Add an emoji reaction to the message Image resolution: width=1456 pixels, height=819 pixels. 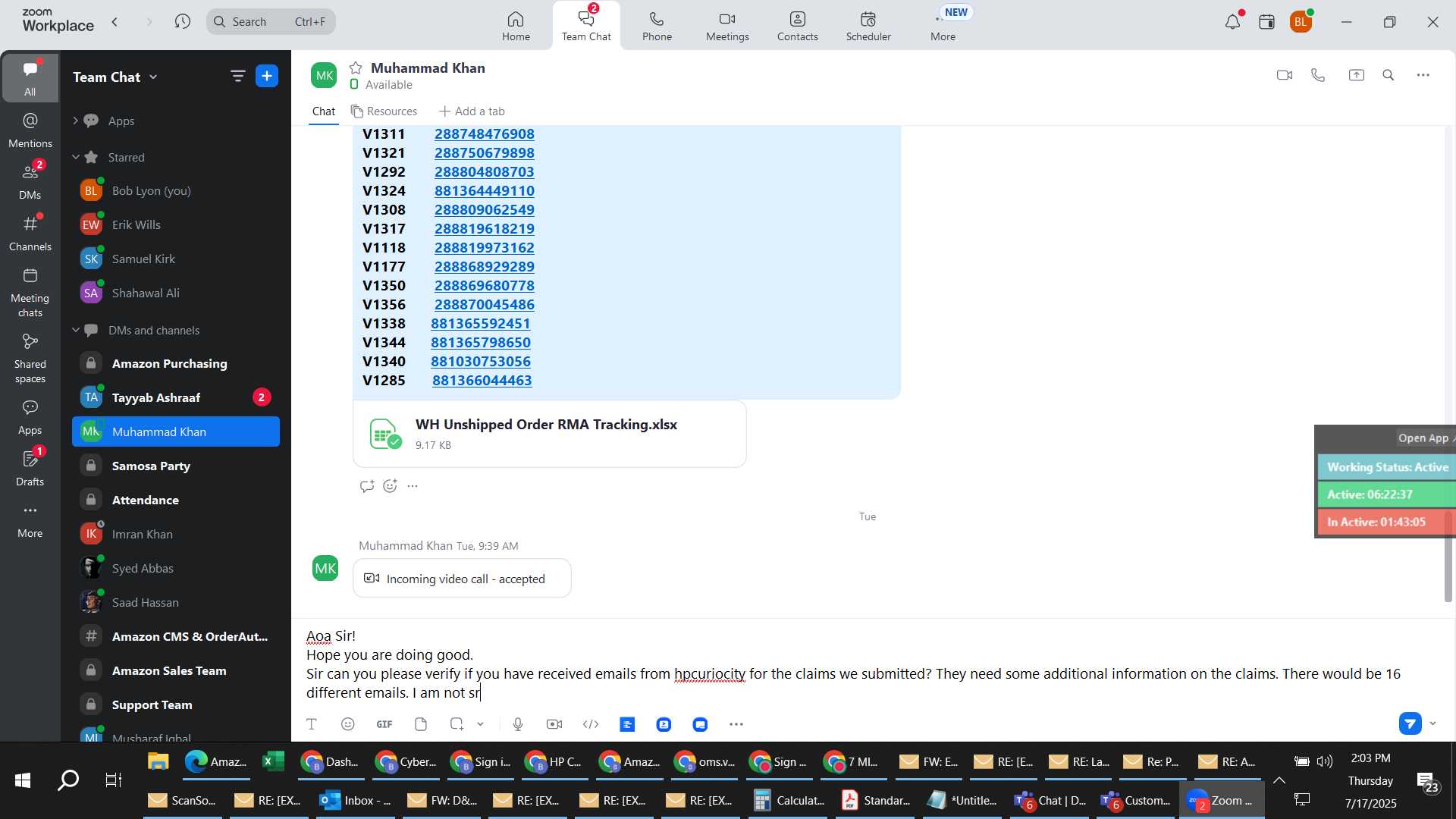(390, 486)
